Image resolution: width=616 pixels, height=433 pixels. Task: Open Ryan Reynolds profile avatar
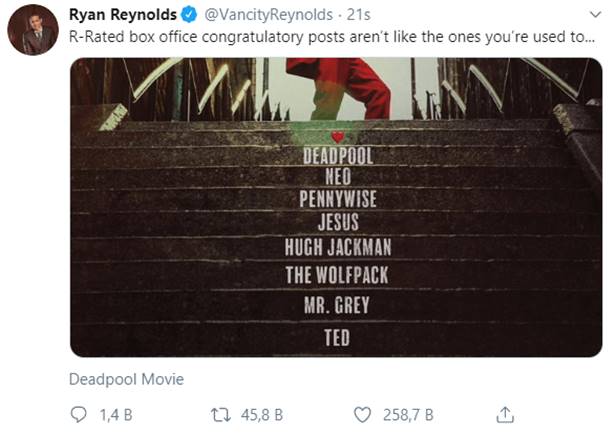[33, 29]
